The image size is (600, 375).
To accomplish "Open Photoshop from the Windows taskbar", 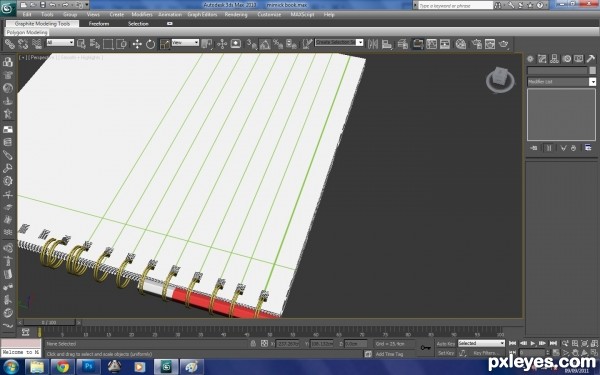I will point(89,367).
